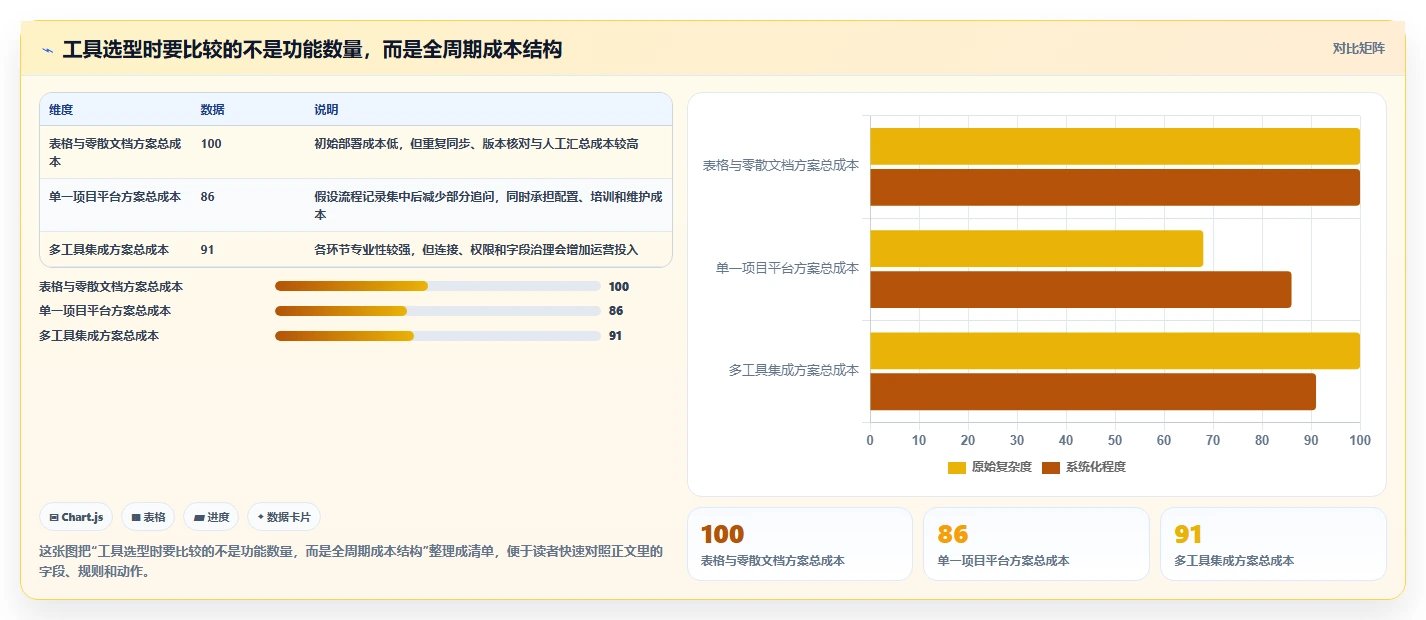The height and width of the screenshot is (620, 1426).
Task: Click the yellow bar for 多工具集成方案总成本
Action: coord(1115,351)
